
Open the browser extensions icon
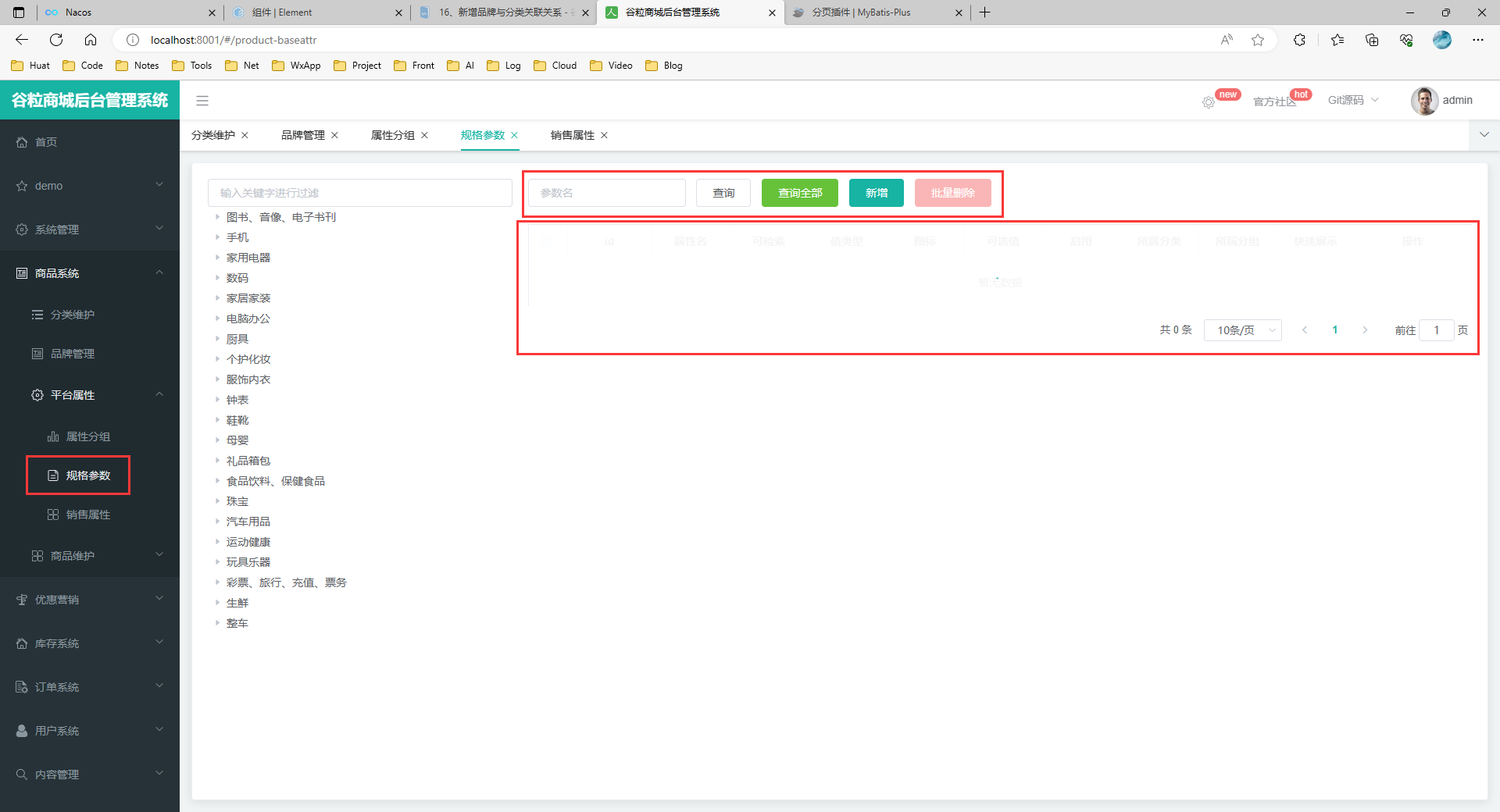pos(1299,40)
